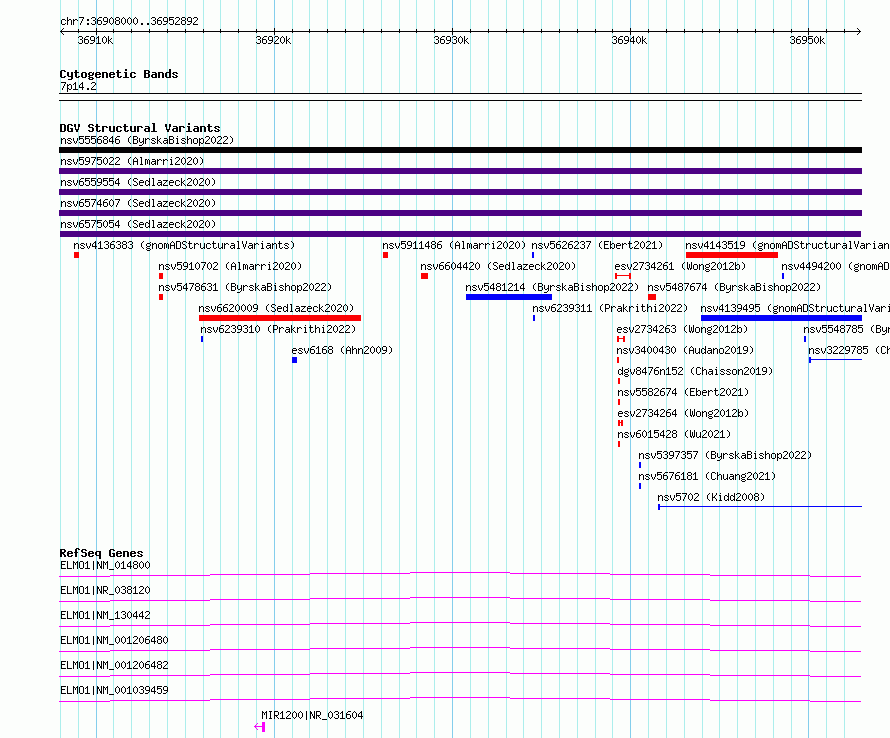This screenshot has height=738, width=890.
Task: Click ELMO1|NM_001206480 transcript label
Action: click(x=114, y=640)
